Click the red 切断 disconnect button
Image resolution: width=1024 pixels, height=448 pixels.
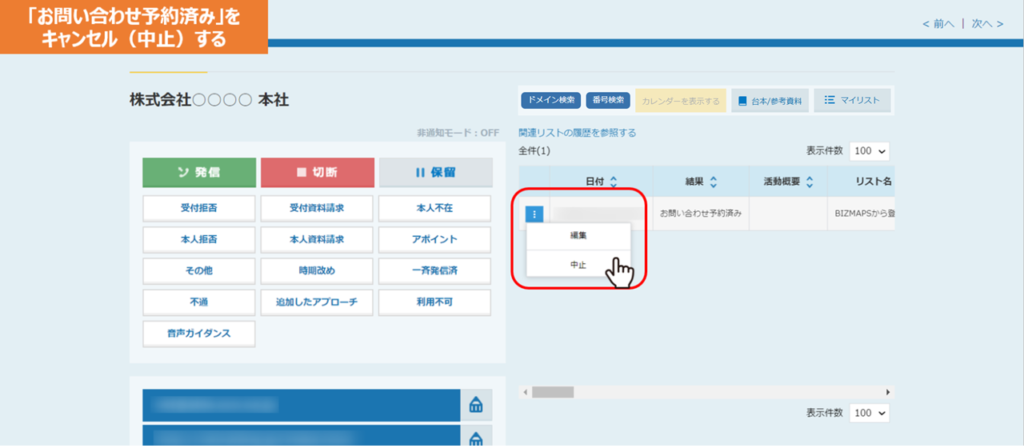point(316,172)
